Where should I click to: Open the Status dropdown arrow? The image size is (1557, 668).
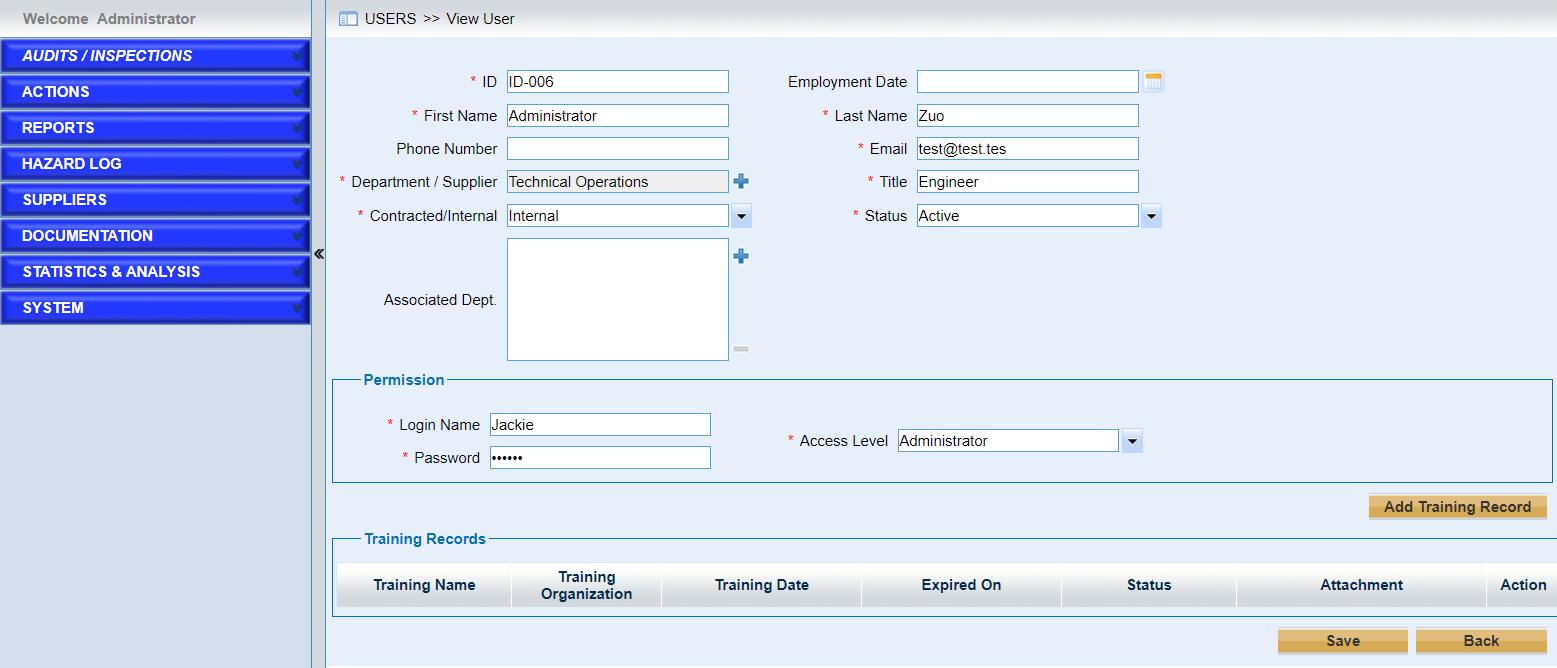[x=1151, y=216]
